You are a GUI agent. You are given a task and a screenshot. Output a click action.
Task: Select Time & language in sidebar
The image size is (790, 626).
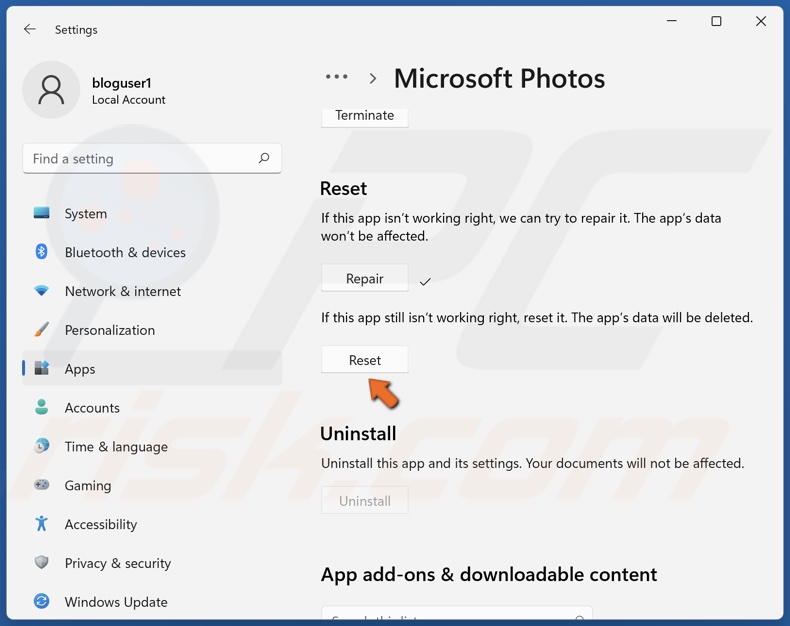(x=116, y=447)
